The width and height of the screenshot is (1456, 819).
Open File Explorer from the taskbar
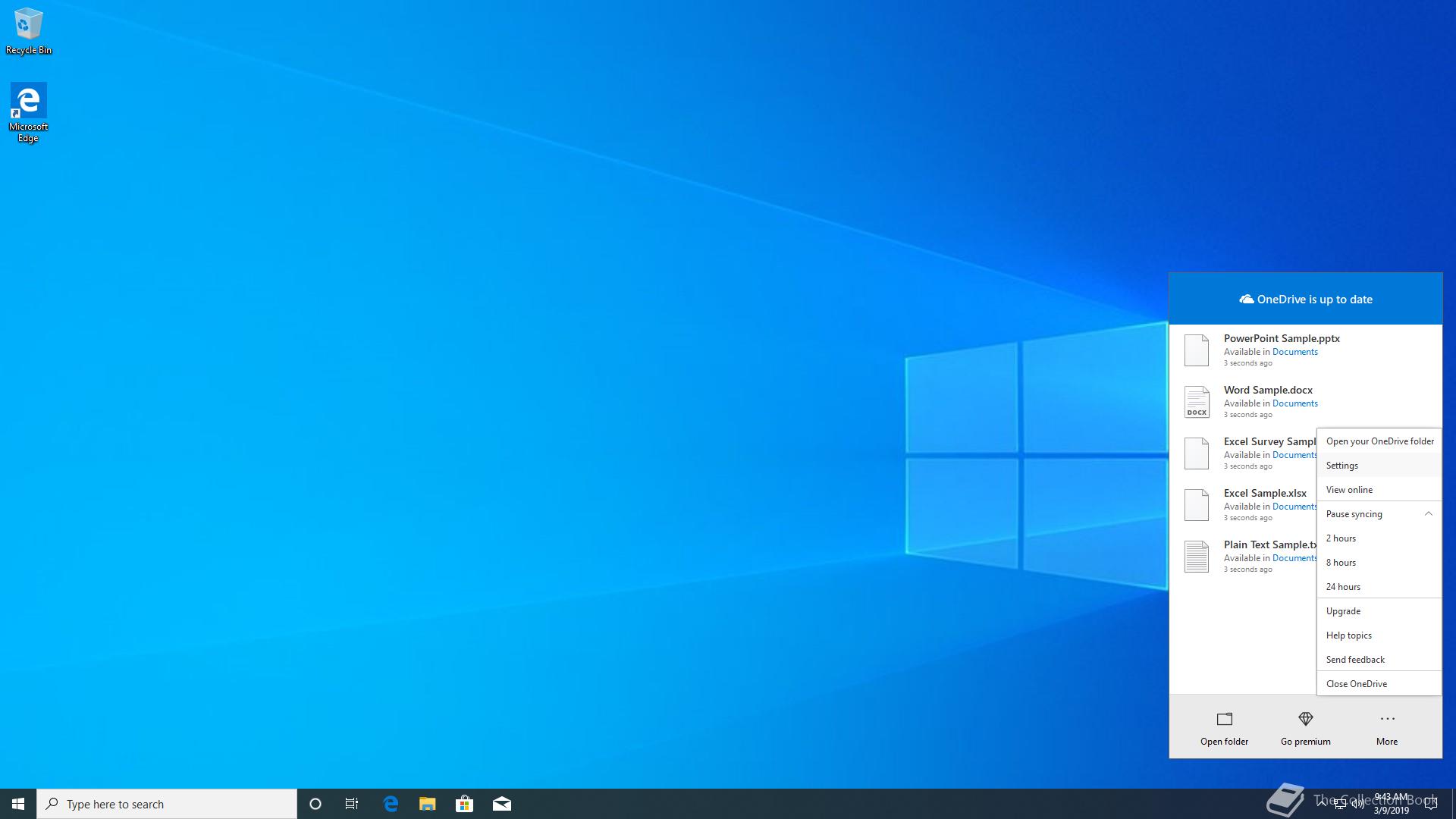(428, 804)
